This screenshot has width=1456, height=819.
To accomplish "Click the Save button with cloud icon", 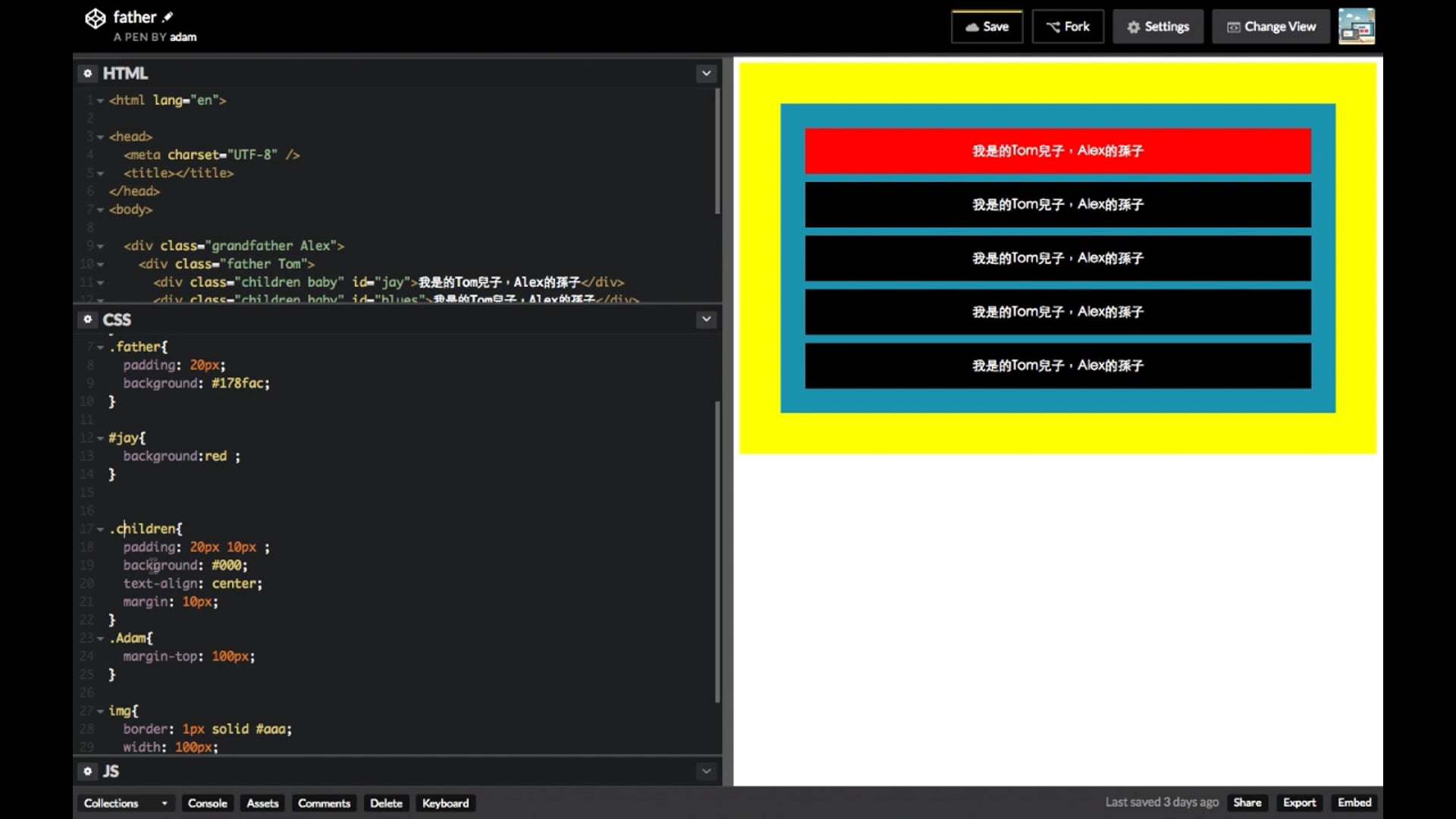I will click(987, 27).
